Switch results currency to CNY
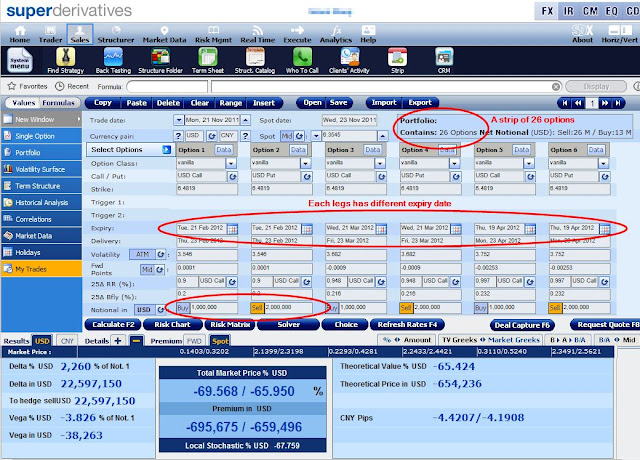640x460 pixels. coord(67,341)
